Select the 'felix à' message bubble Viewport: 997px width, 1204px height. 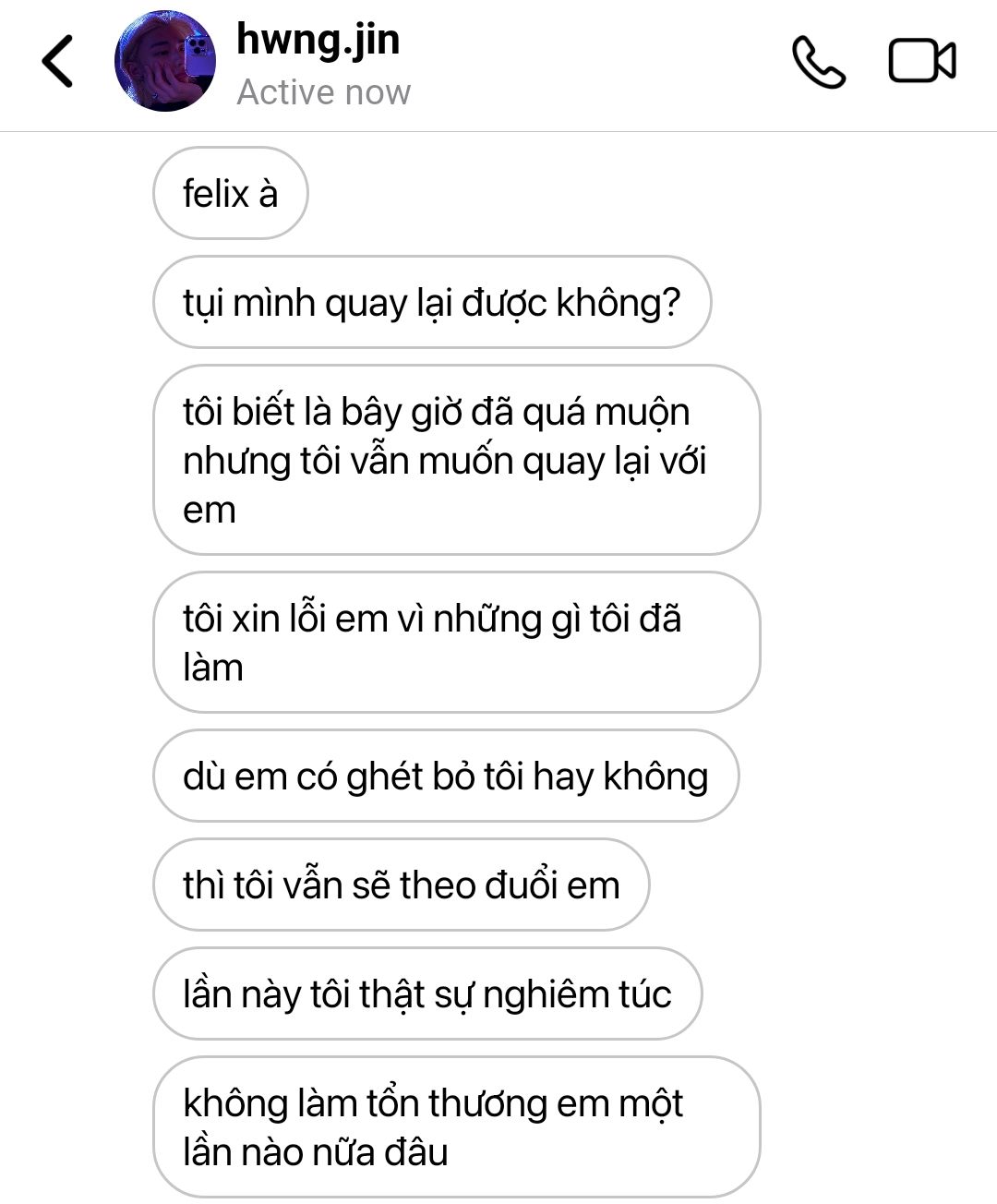[230, 193]
